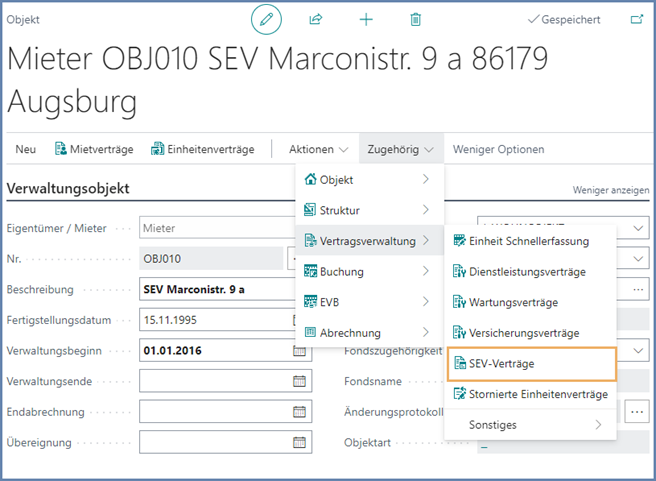Expand the Aktionen dropdown menu

tap(318, 149)
